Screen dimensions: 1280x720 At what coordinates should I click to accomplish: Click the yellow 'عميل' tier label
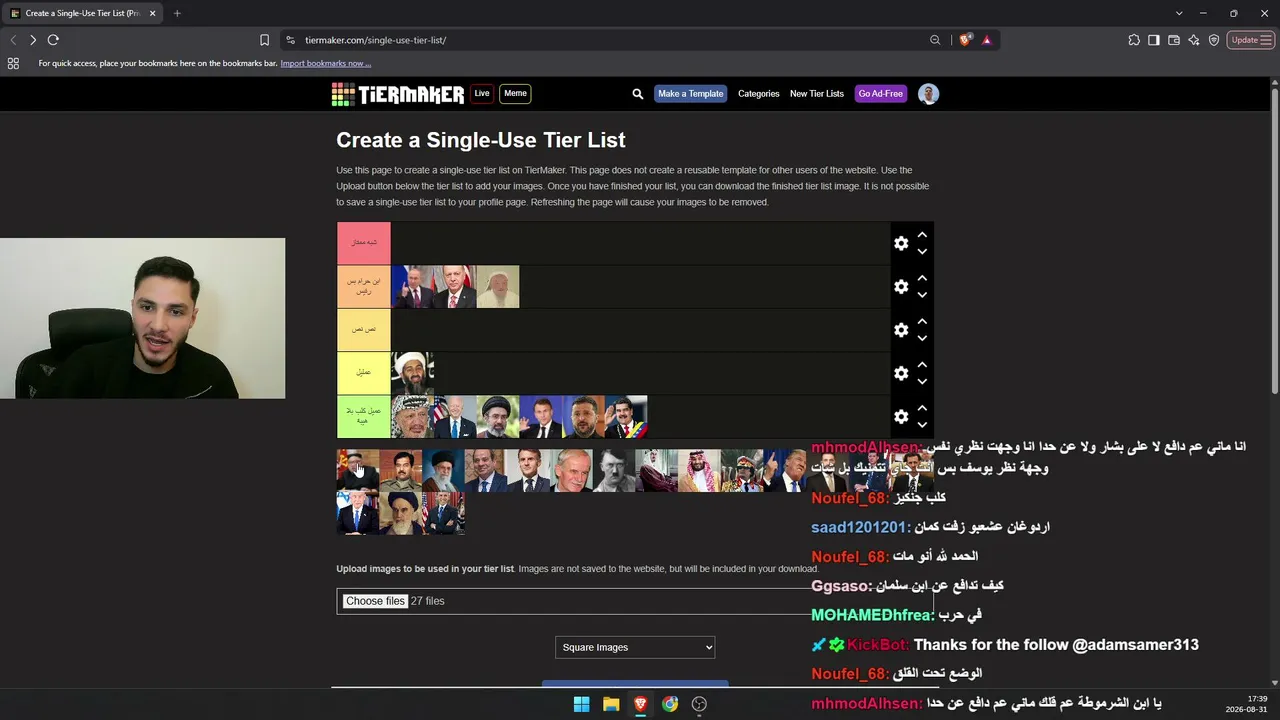tap(364, 372)
